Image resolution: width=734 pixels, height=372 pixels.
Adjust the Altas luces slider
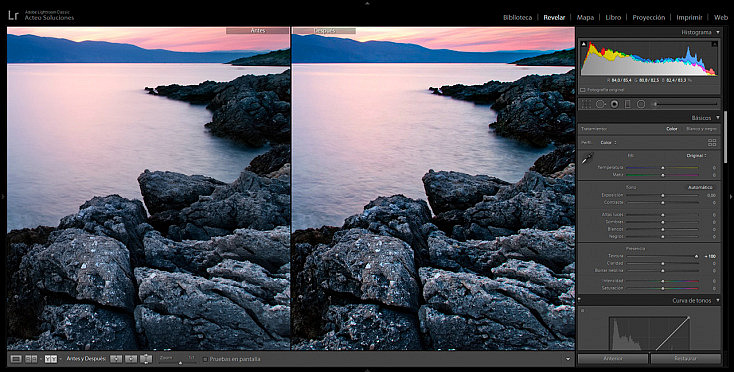pyautogui.click(x=662, y=215)
